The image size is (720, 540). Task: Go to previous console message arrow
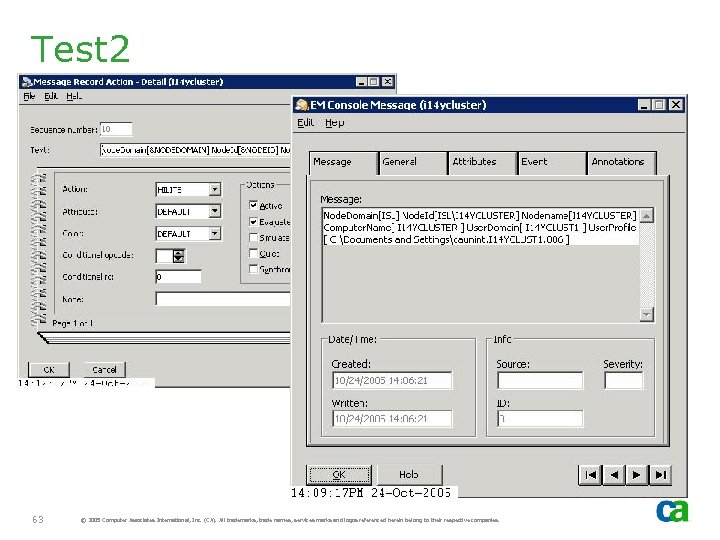coord(613,475)
